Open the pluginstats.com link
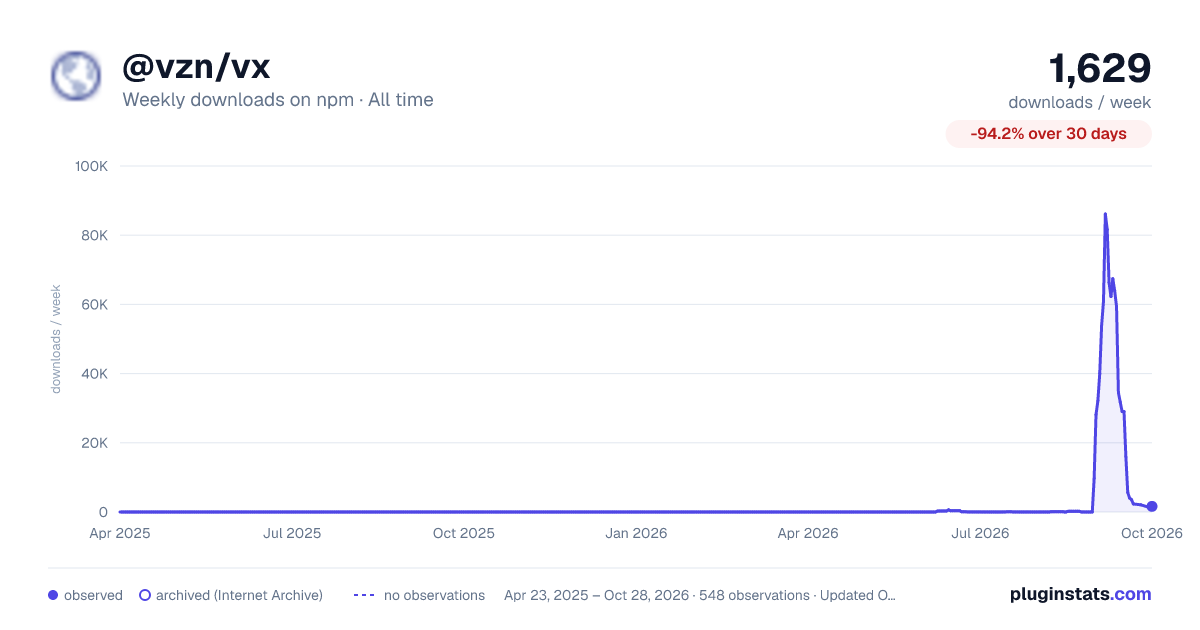The height and width of the screenshot is (630, 1200). pos(1081,594)
